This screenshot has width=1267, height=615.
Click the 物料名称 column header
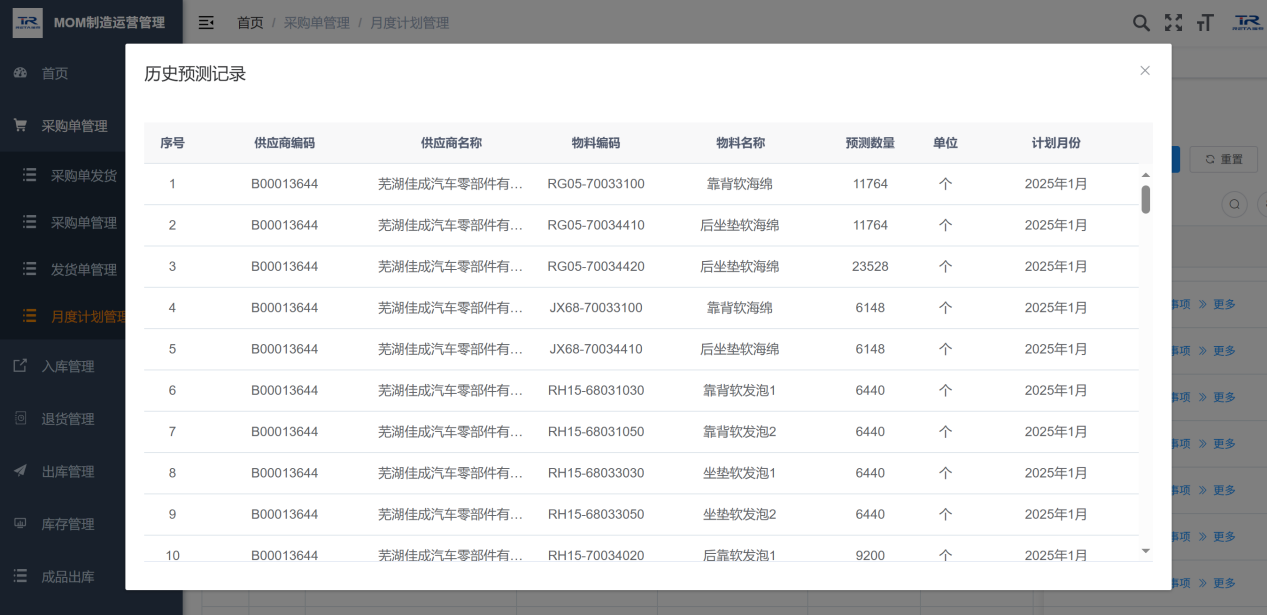click(x=740, y=143)
